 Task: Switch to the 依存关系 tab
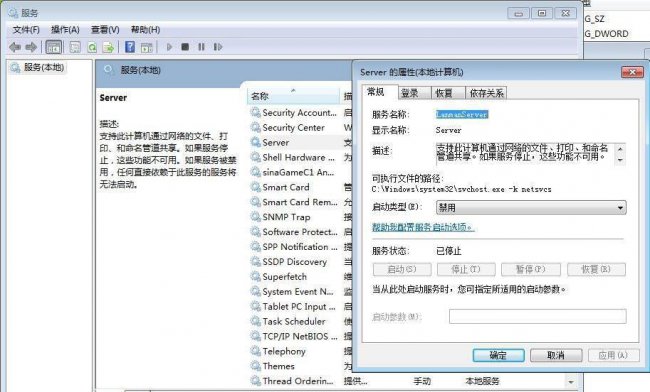point(486,93)
